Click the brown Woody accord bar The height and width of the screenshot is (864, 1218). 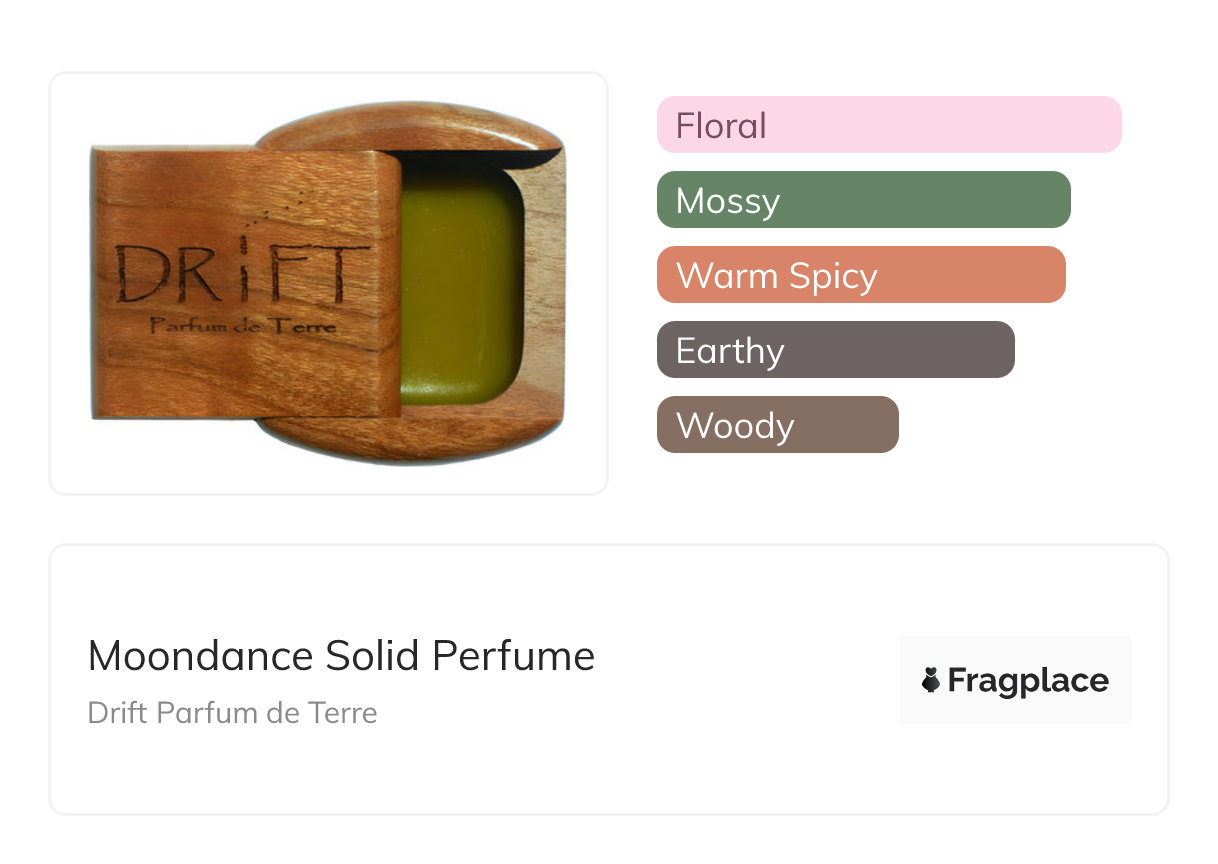[777, 425]
